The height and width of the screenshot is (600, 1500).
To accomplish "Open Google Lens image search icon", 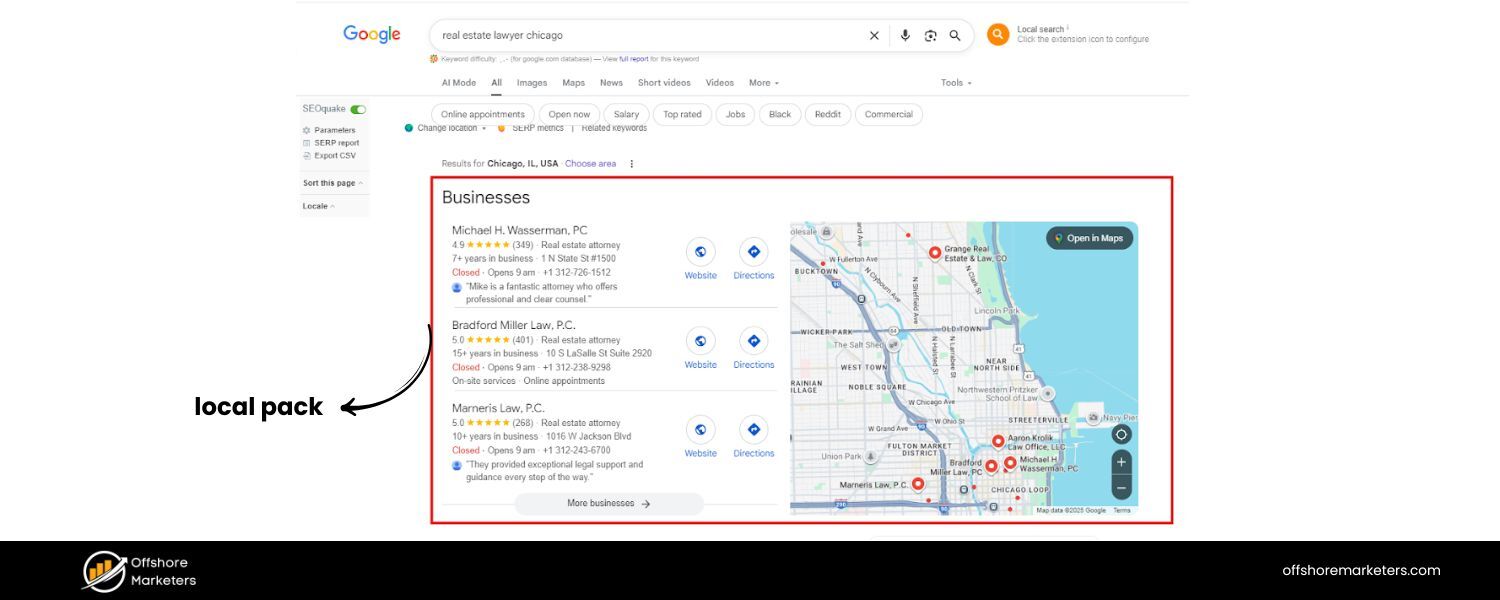I will (930, 36).
